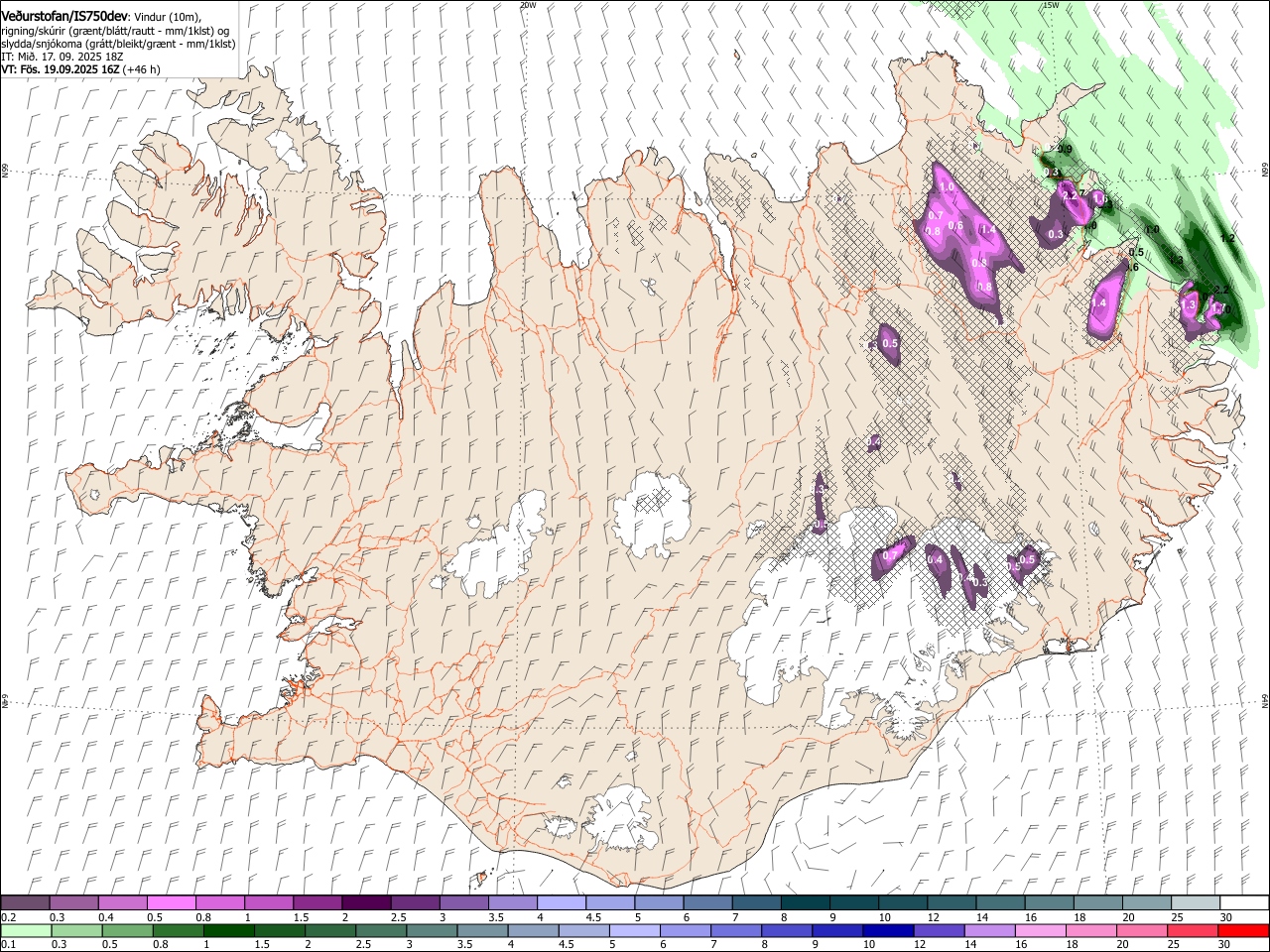Select the darkest green 1–1.5 rain legend swatch
The image size is (1270, 952).
[229, 930]
